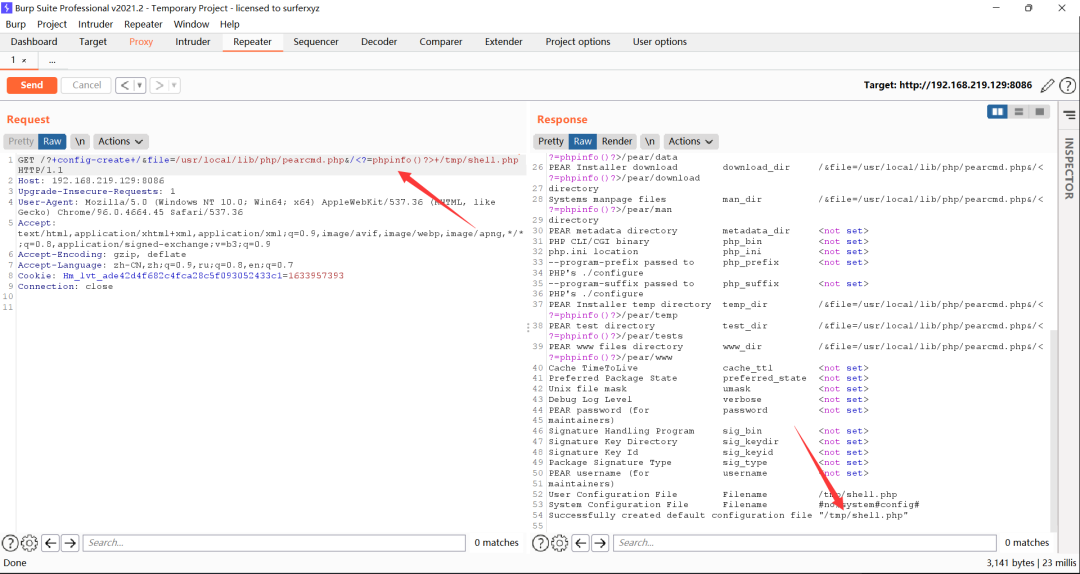Switch to Decoder tab
The height and width of the screenshot is (574, 1080).
tap(379, 41)
